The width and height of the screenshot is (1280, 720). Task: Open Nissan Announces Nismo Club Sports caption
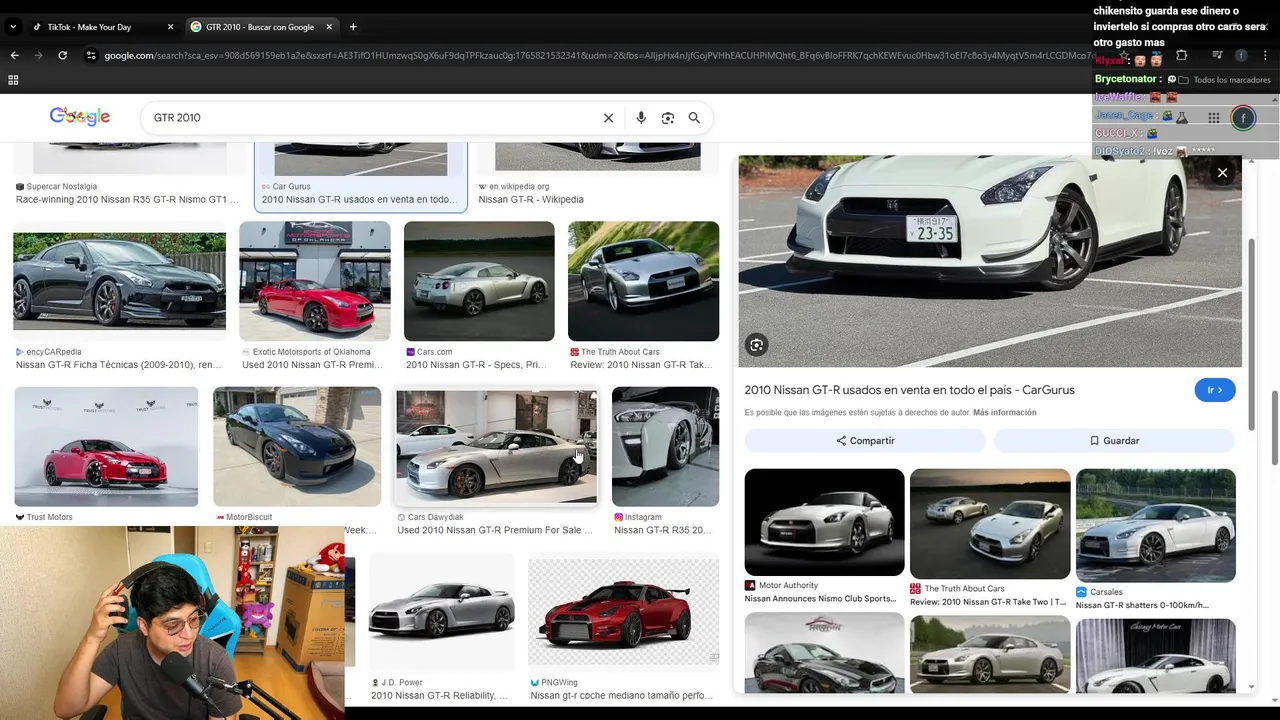point(820,598)
